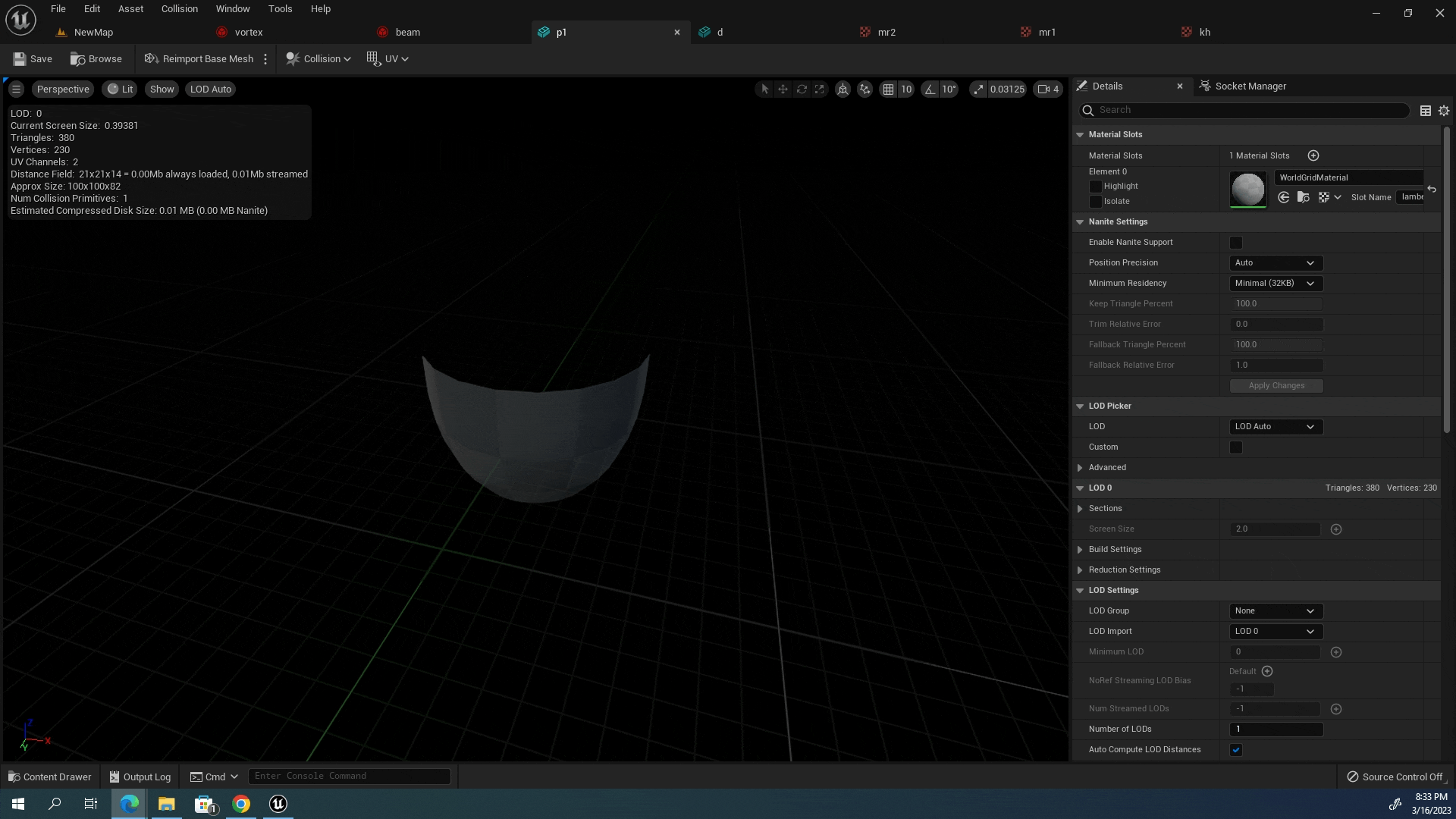Toggle the Custom LOD checkbox
Screen dimensions: 1456x819
point(1236,447)
